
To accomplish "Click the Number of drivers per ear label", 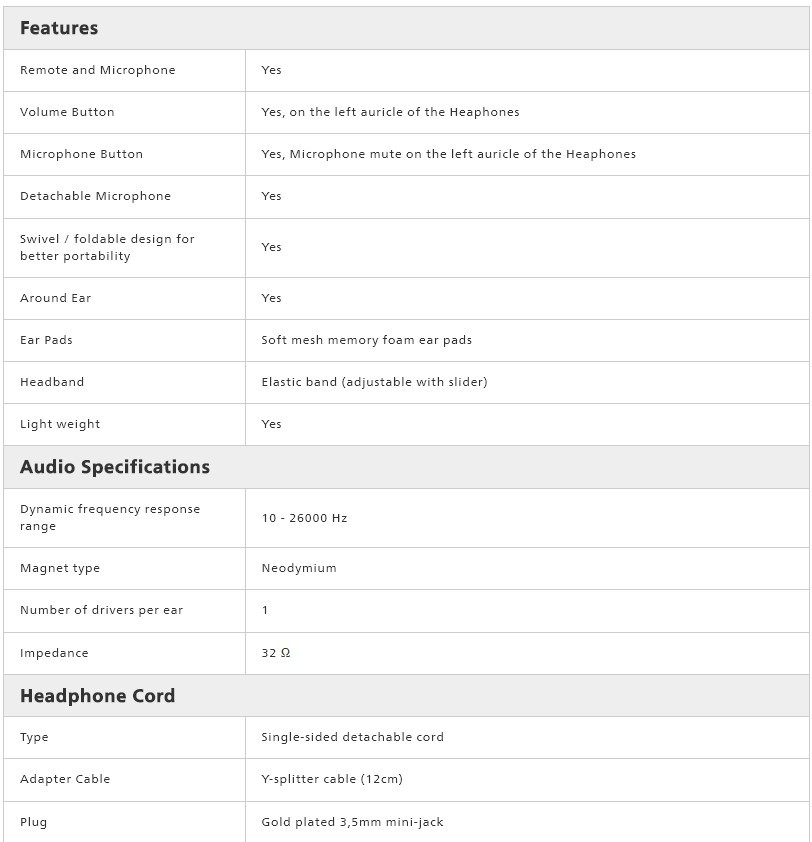I will 101,610.
